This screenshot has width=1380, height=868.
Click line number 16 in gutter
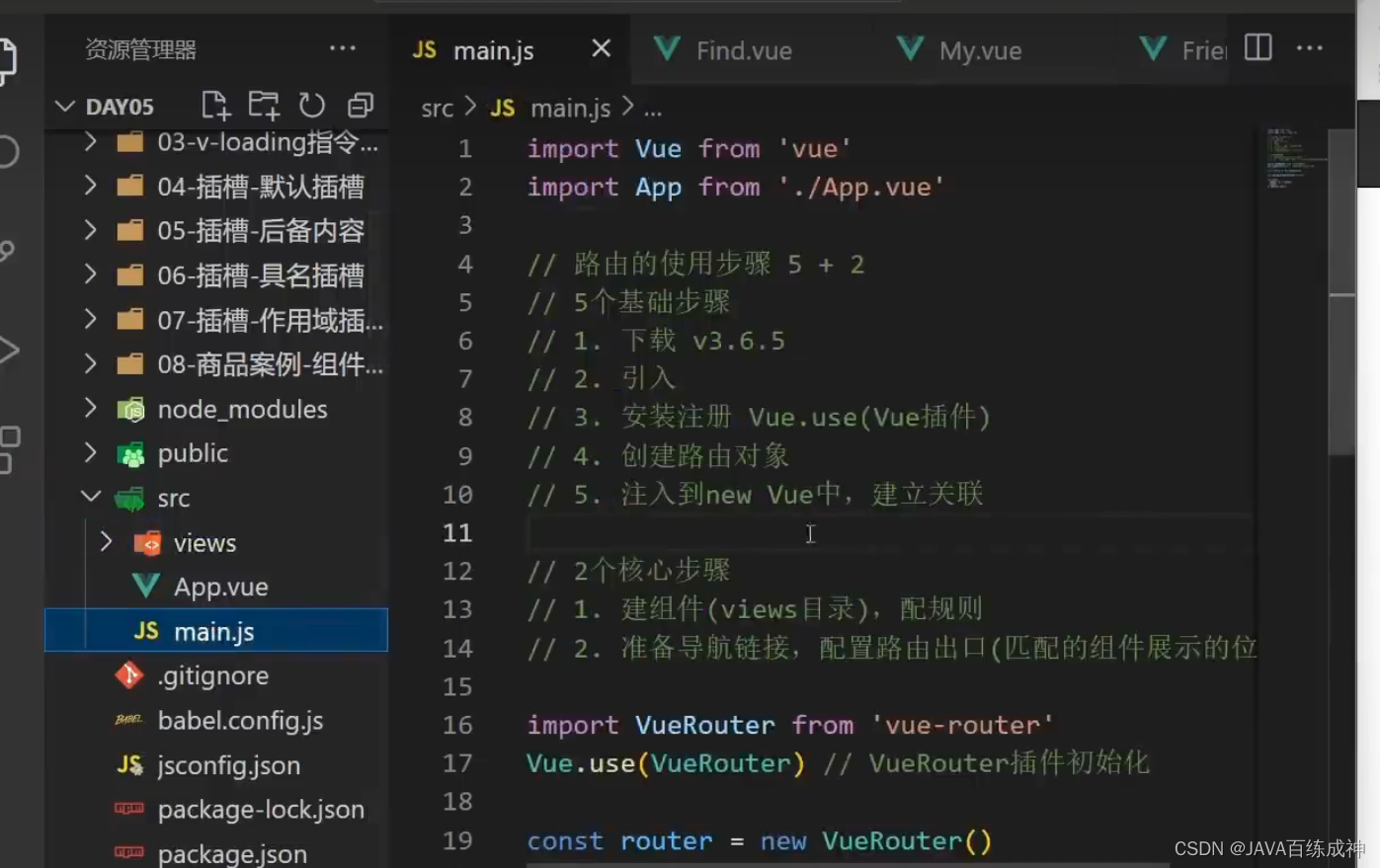457,725
